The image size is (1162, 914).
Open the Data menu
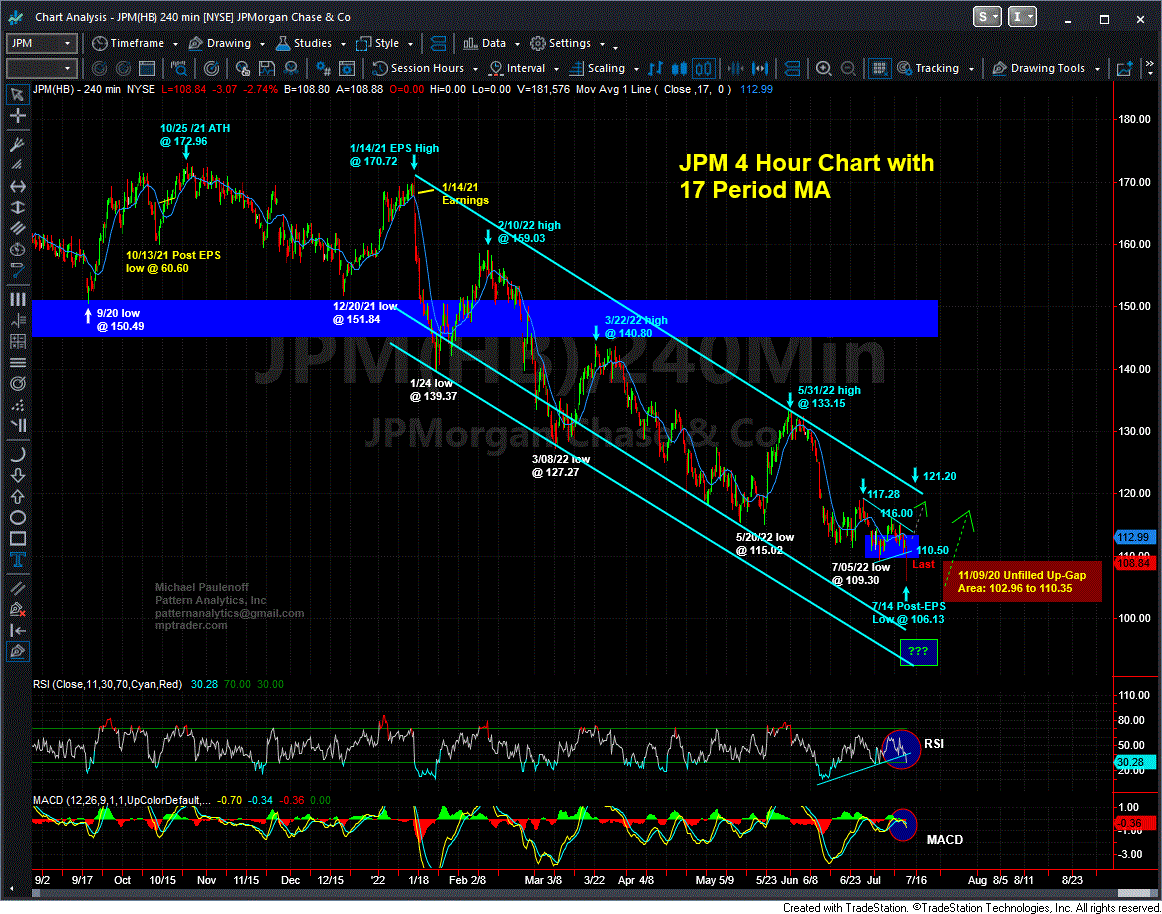491,43
